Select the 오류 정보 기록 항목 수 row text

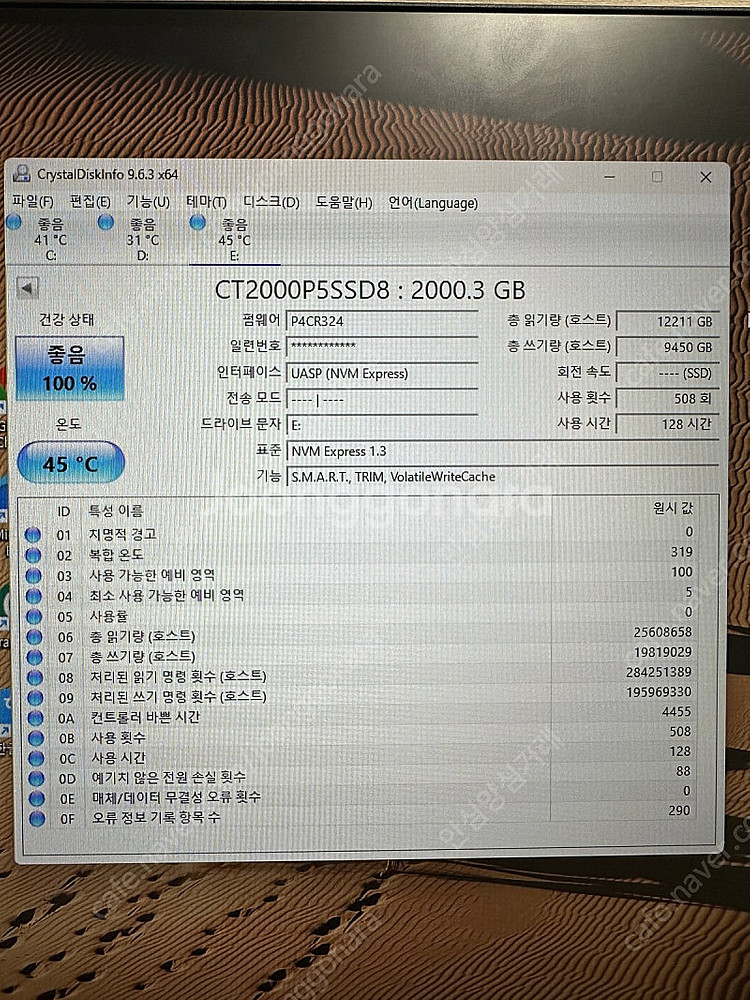156,817
